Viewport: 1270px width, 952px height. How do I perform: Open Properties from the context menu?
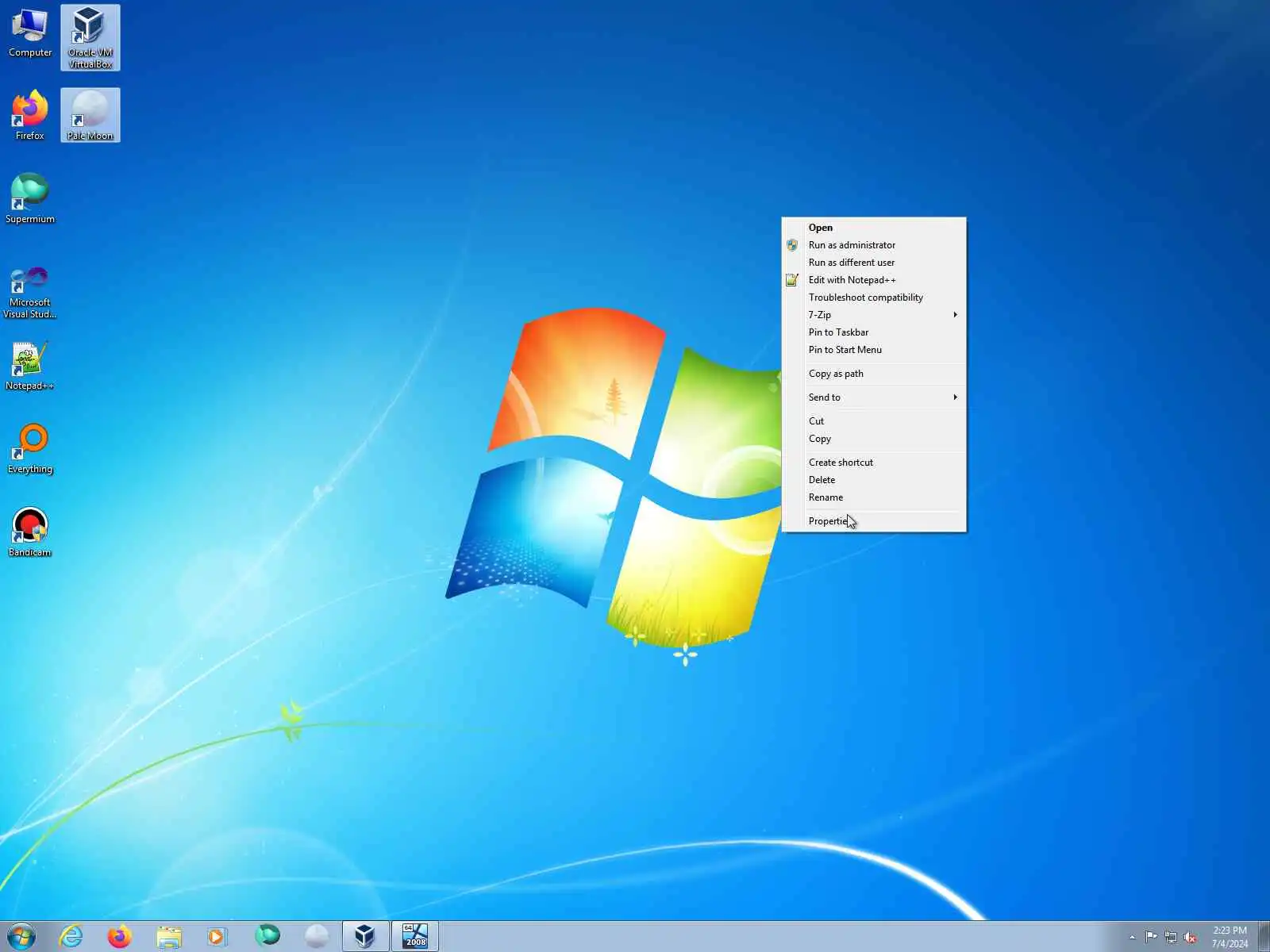(x=874, y=521)
